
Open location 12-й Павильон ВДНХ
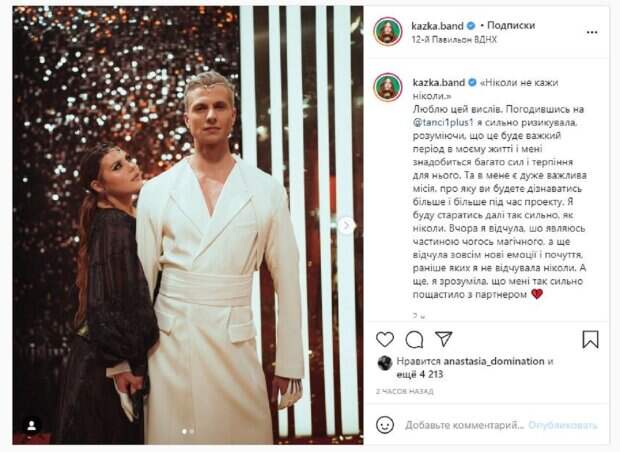point(454,40)
